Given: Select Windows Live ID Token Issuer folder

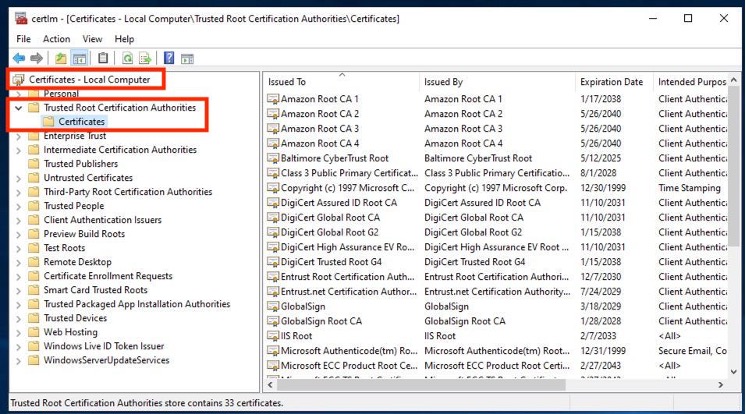Looking at the screenshot, I should click(104, 346).
